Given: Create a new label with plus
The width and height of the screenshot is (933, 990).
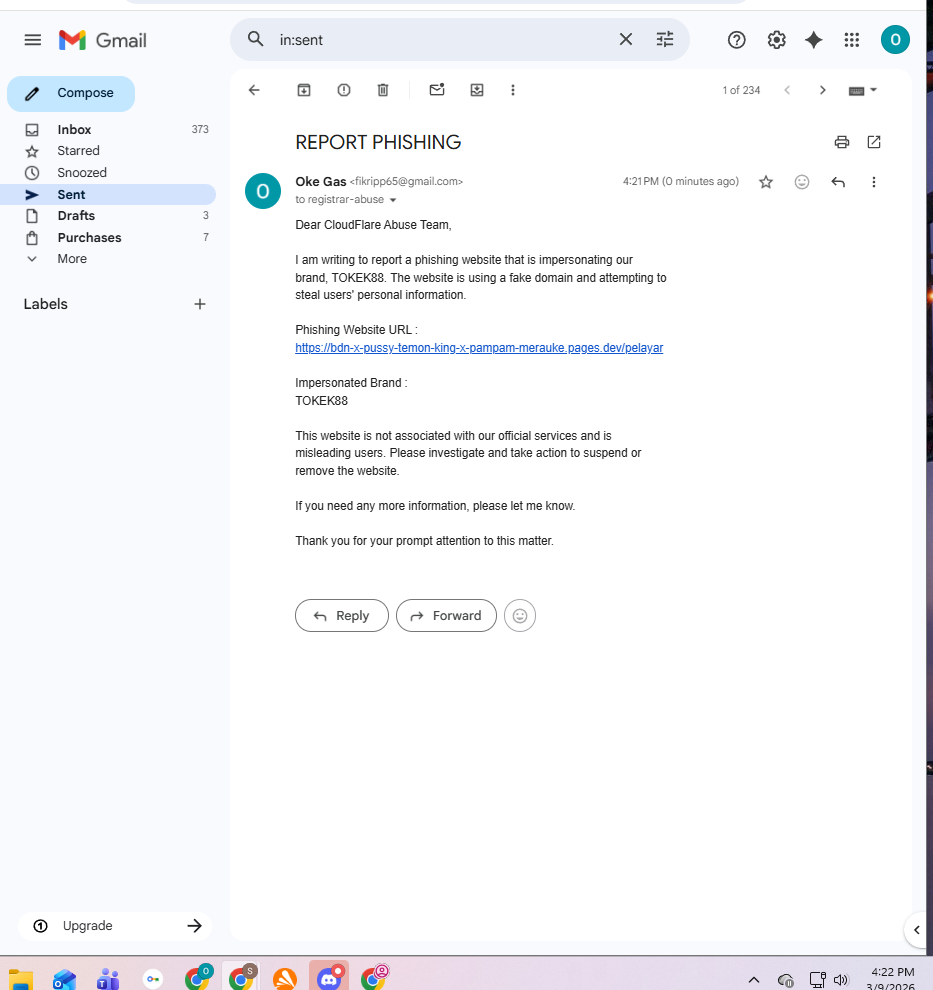Looking at the screenshot, I should (x=199, y=304).
